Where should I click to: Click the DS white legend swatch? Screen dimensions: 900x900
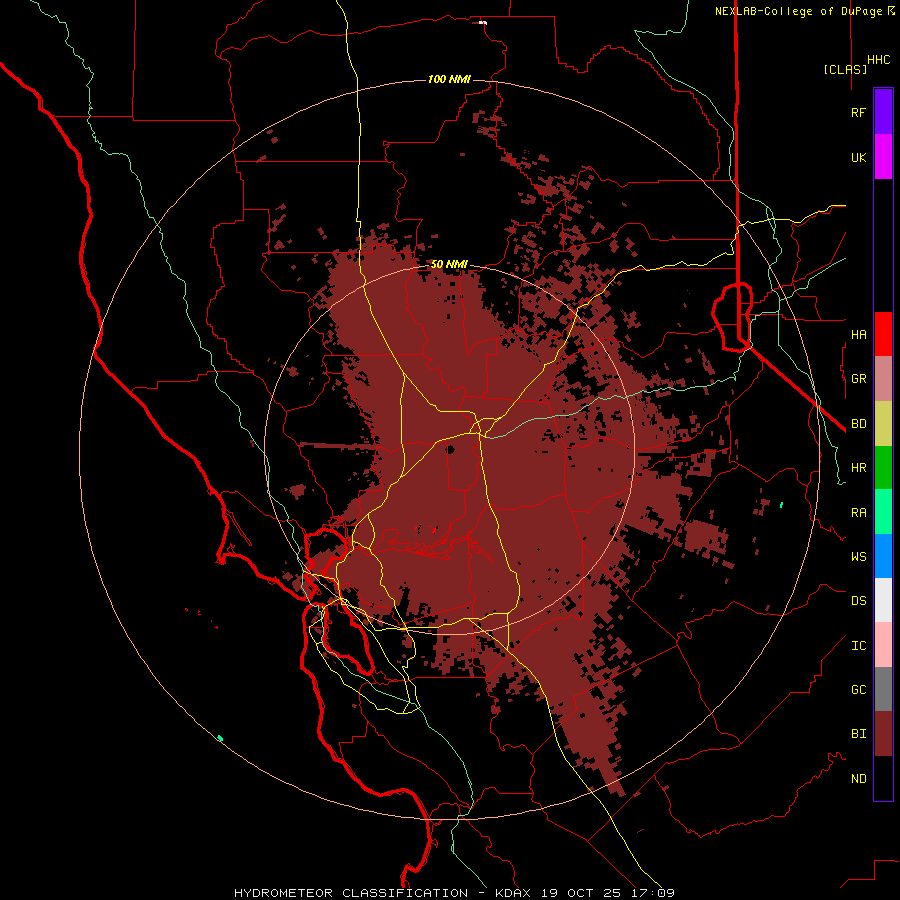pyautogui.click(x=883, y=600)
